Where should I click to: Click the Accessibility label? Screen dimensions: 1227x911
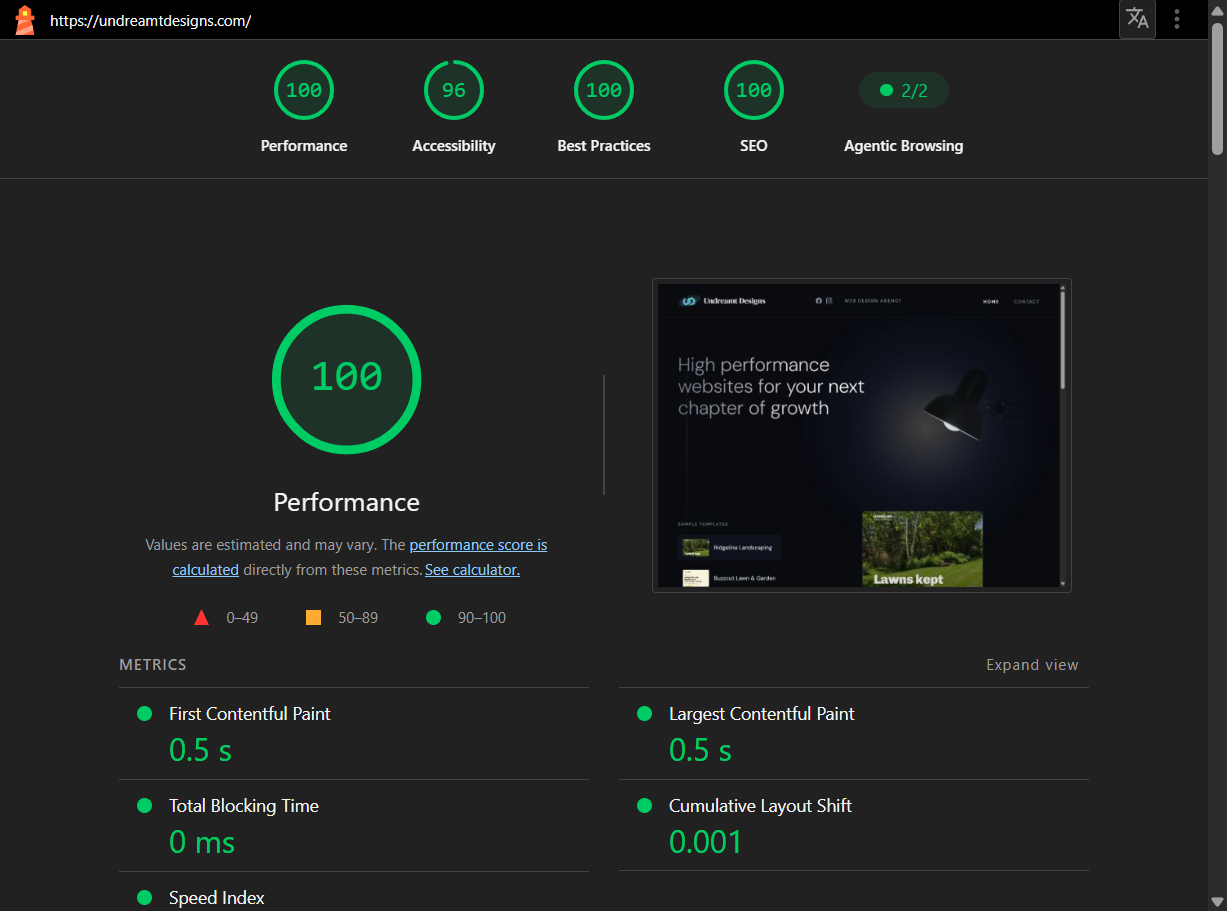pyautogui.click(x=454, y=146)
